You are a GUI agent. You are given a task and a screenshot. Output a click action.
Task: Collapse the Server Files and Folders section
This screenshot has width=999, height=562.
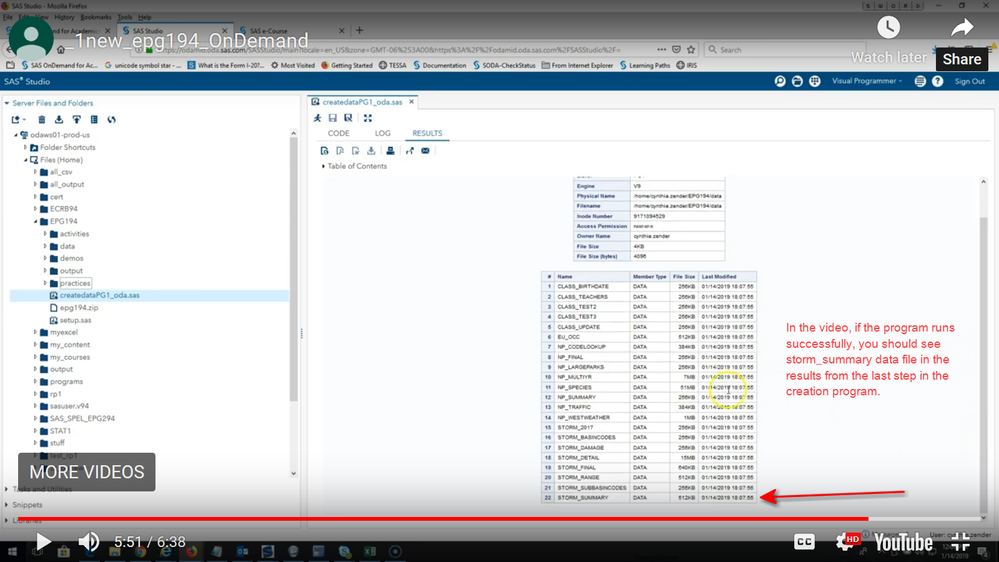[x=7, y=103]
